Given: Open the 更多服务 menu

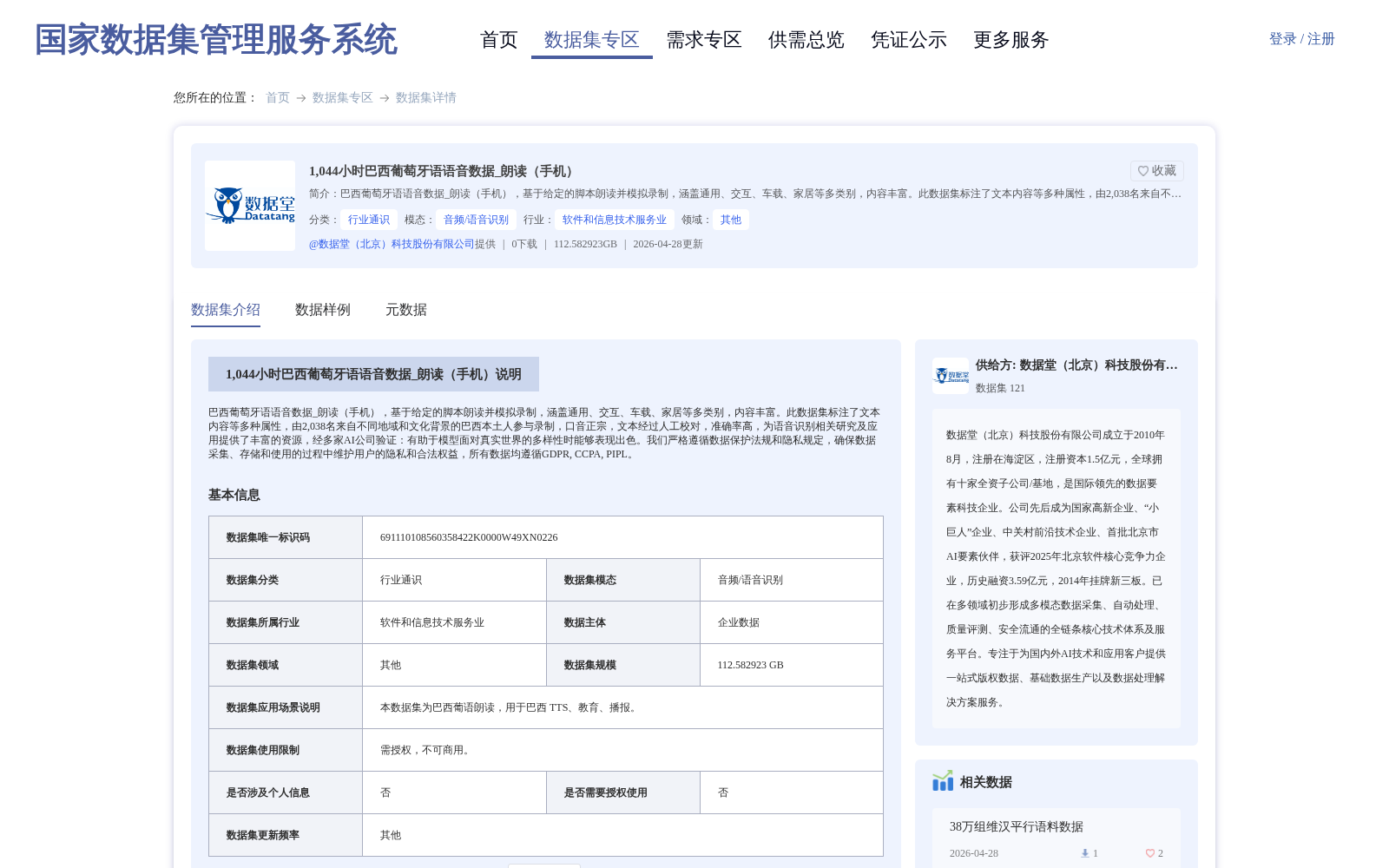Looking at the screenshot, I should pos(1011,40).
